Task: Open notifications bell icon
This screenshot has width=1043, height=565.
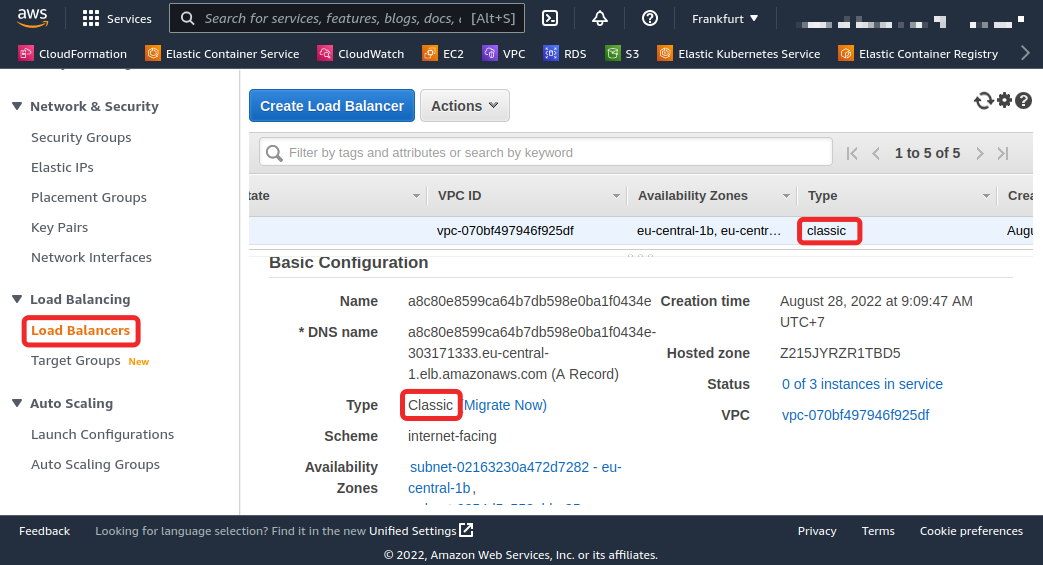Action: [600, 19]
